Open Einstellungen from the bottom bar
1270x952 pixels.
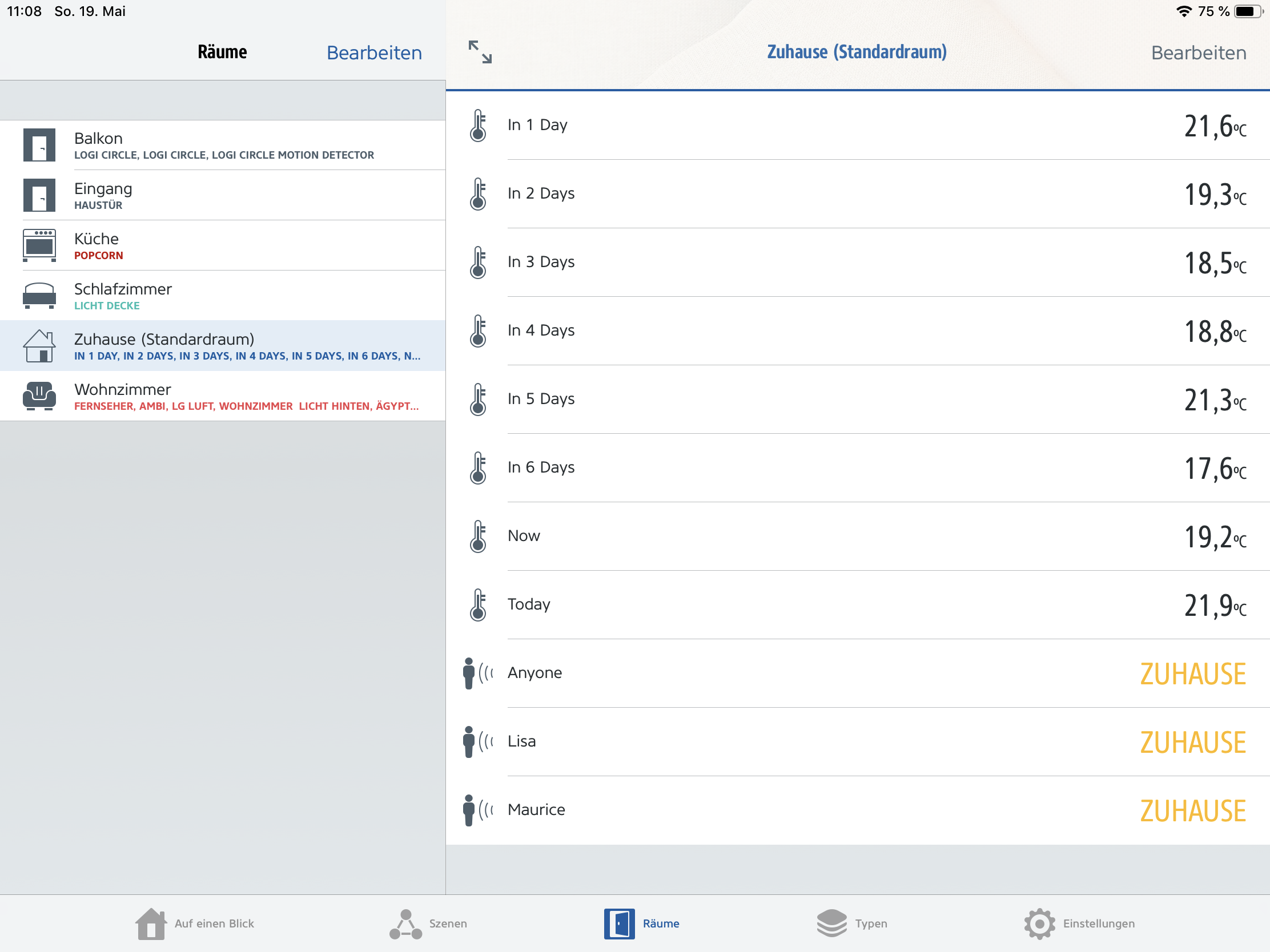(1079, 923)
